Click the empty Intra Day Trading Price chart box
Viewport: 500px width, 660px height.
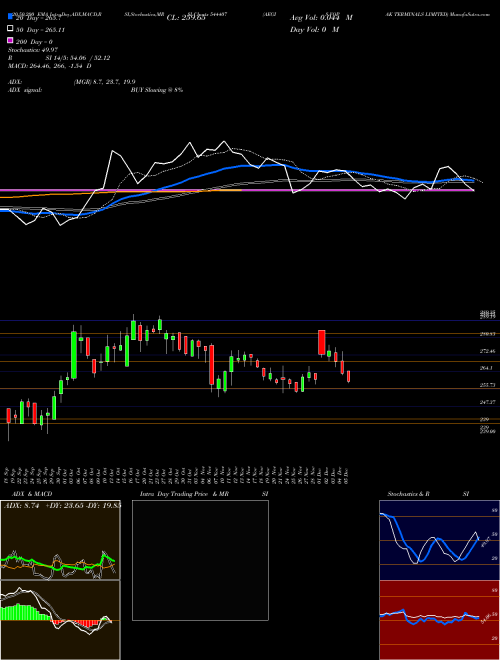200,560
